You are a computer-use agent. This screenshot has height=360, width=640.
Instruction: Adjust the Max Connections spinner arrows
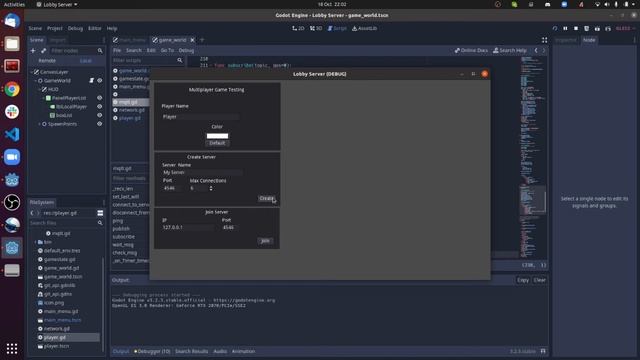pos(211,188)
